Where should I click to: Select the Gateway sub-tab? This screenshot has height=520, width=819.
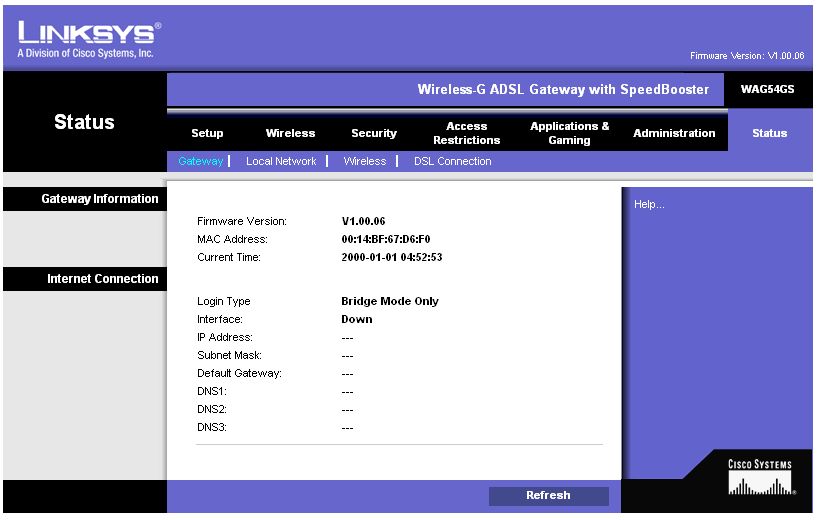click(x=201, y=161)
